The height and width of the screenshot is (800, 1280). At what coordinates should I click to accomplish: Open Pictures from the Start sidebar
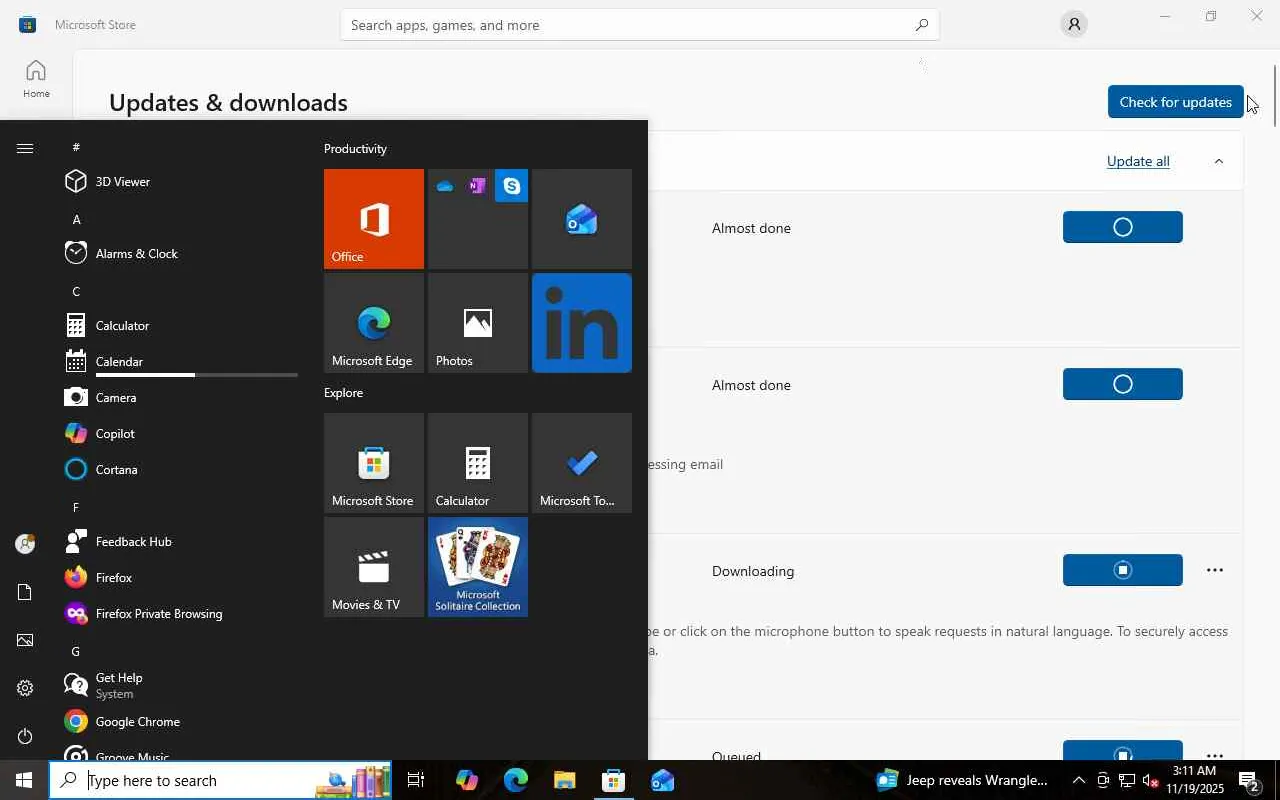tap(25, 640)
